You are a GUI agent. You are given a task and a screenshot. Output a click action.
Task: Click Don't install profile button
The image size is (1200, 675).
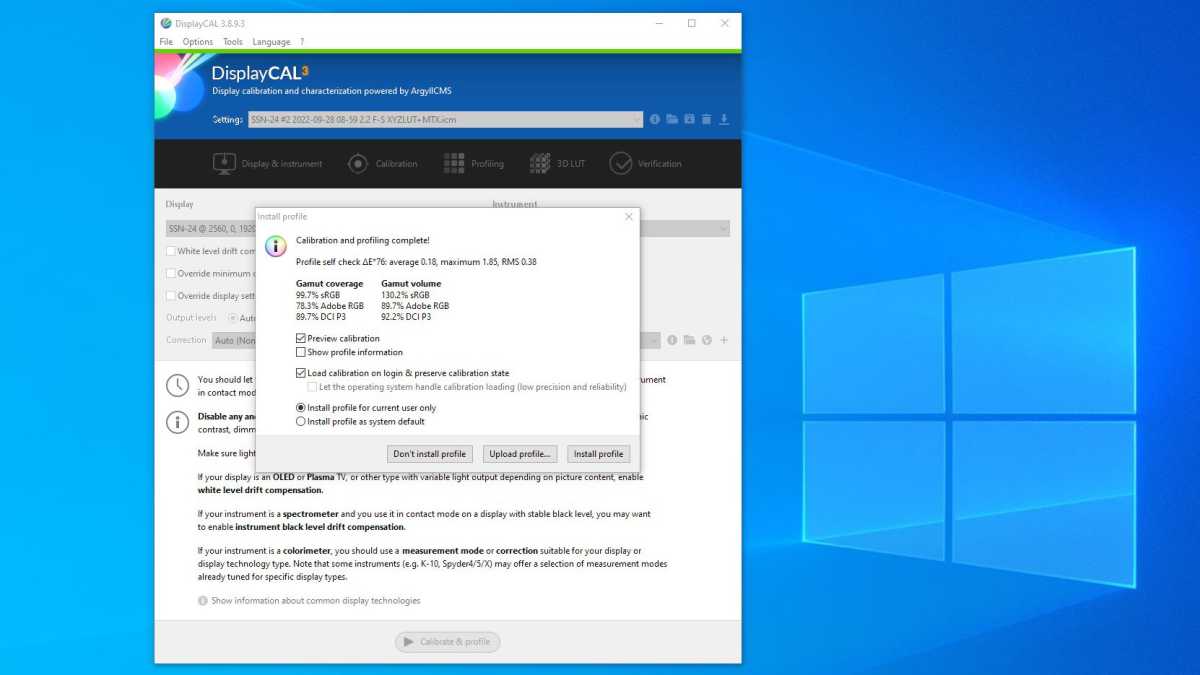click(430, 454)
